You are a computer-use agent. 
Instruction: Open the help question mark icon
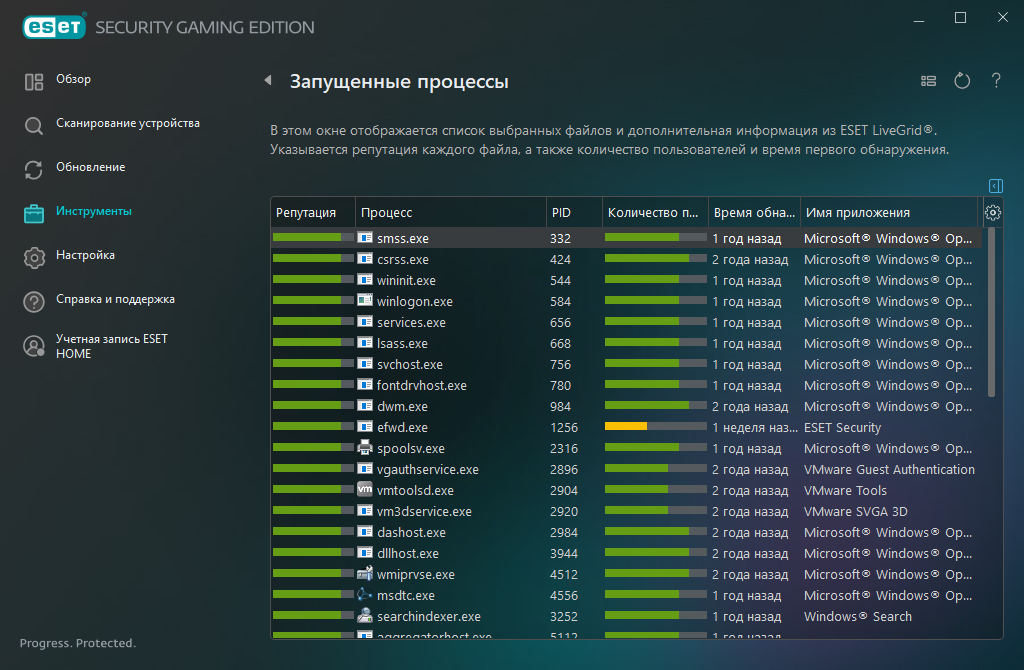[996, 81]
